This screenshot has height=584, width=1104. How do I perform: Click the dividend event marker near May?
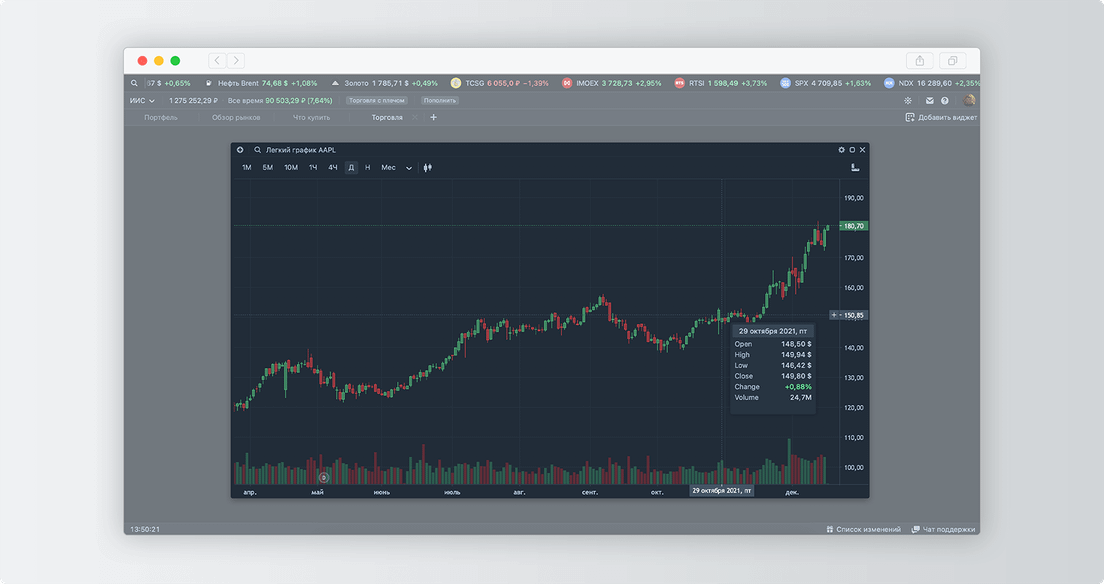324,477
